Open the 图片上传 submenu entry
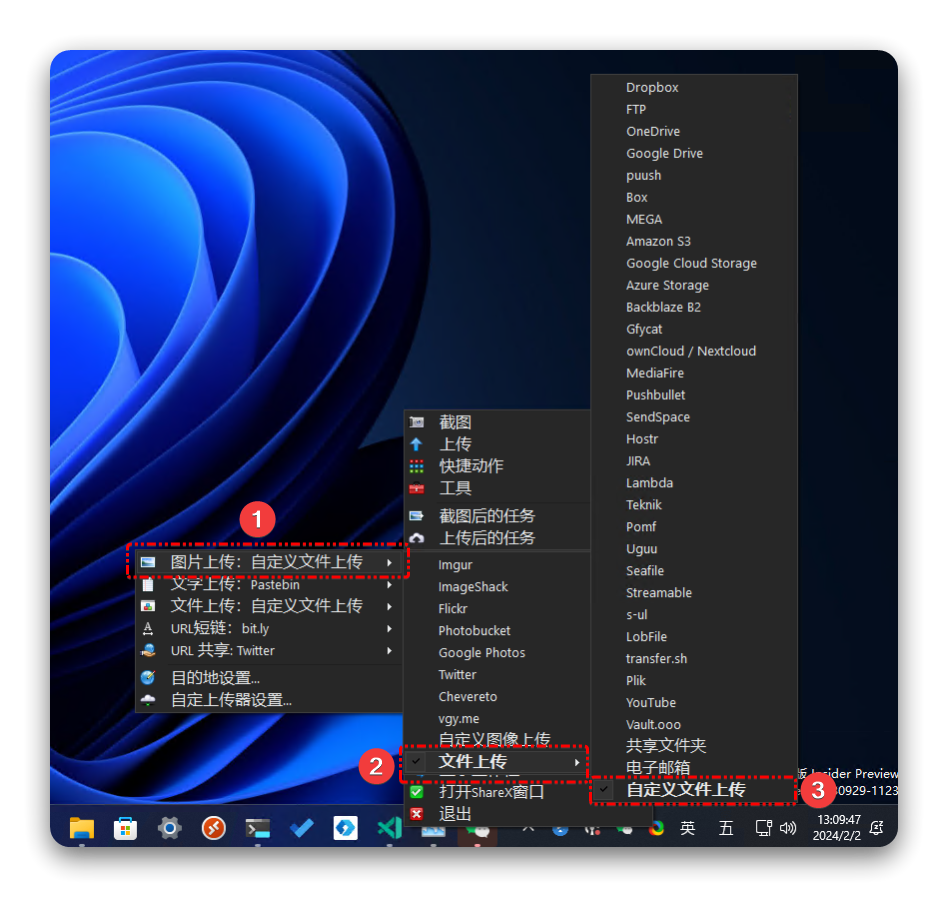948x897 pixels. coord(268,562)
